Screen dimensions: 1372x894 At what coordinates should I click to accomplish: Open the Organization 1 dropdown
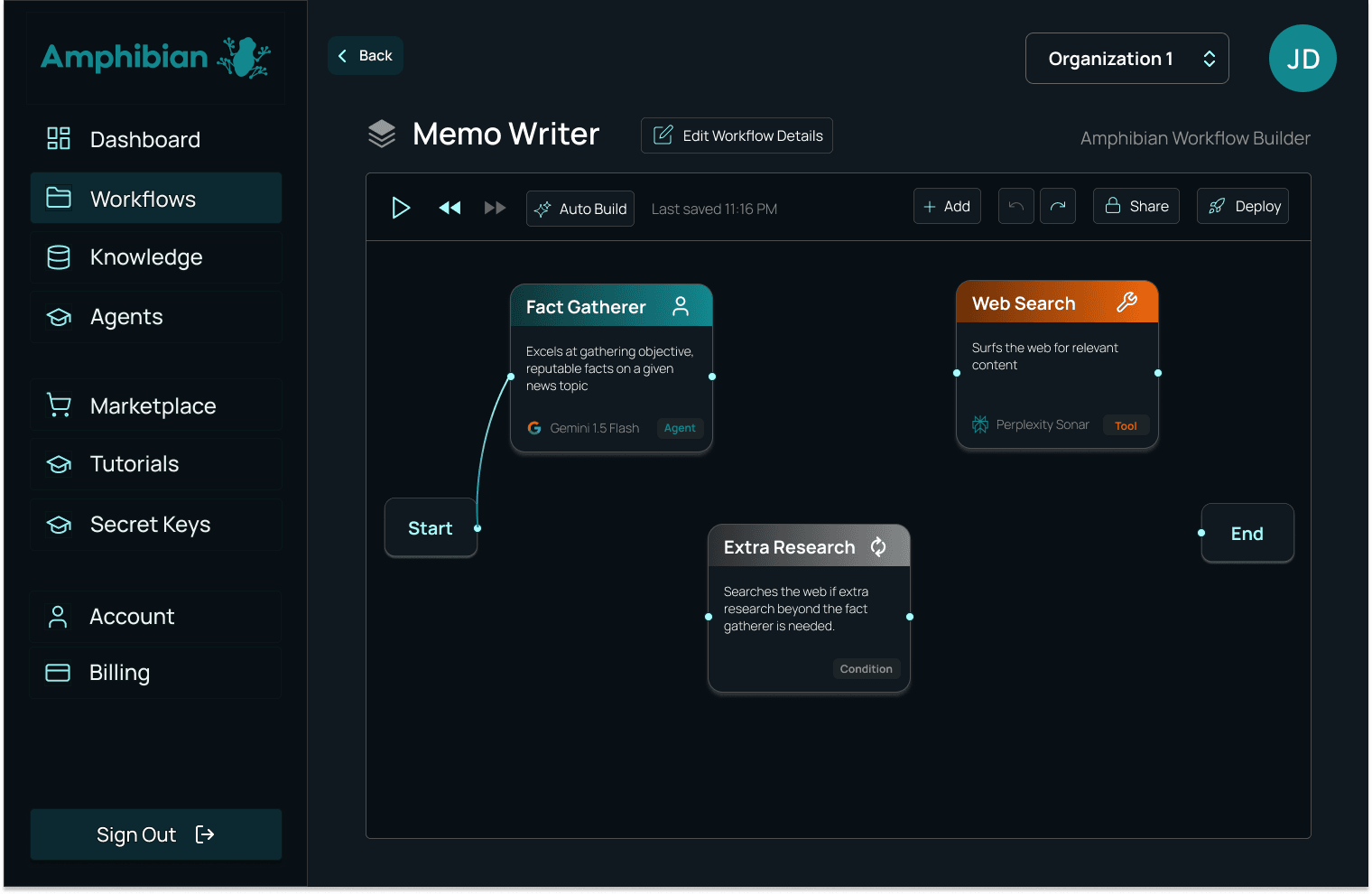pos(1126,59)
